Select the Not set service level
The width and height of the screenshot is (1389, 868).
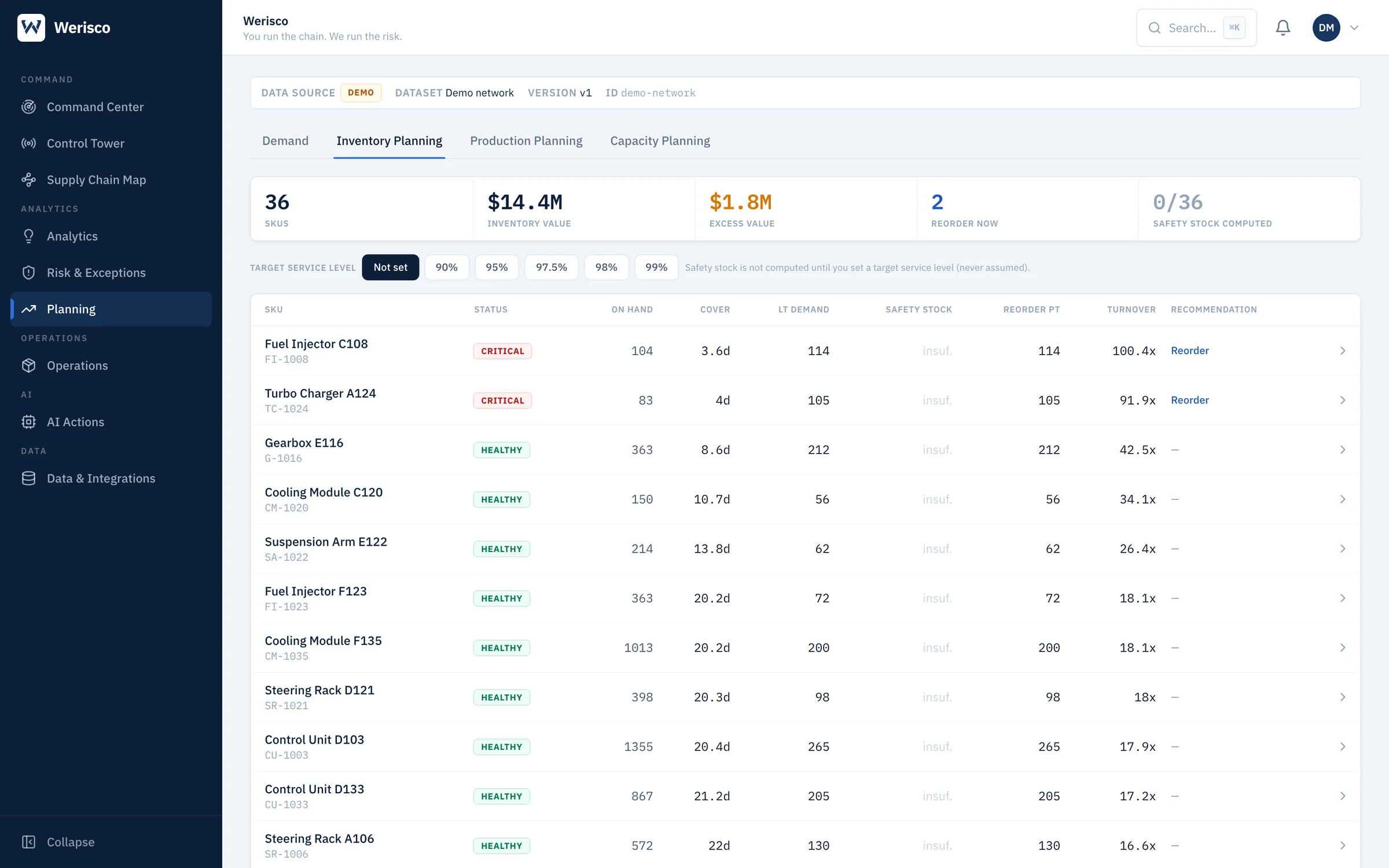coord(391,267)
